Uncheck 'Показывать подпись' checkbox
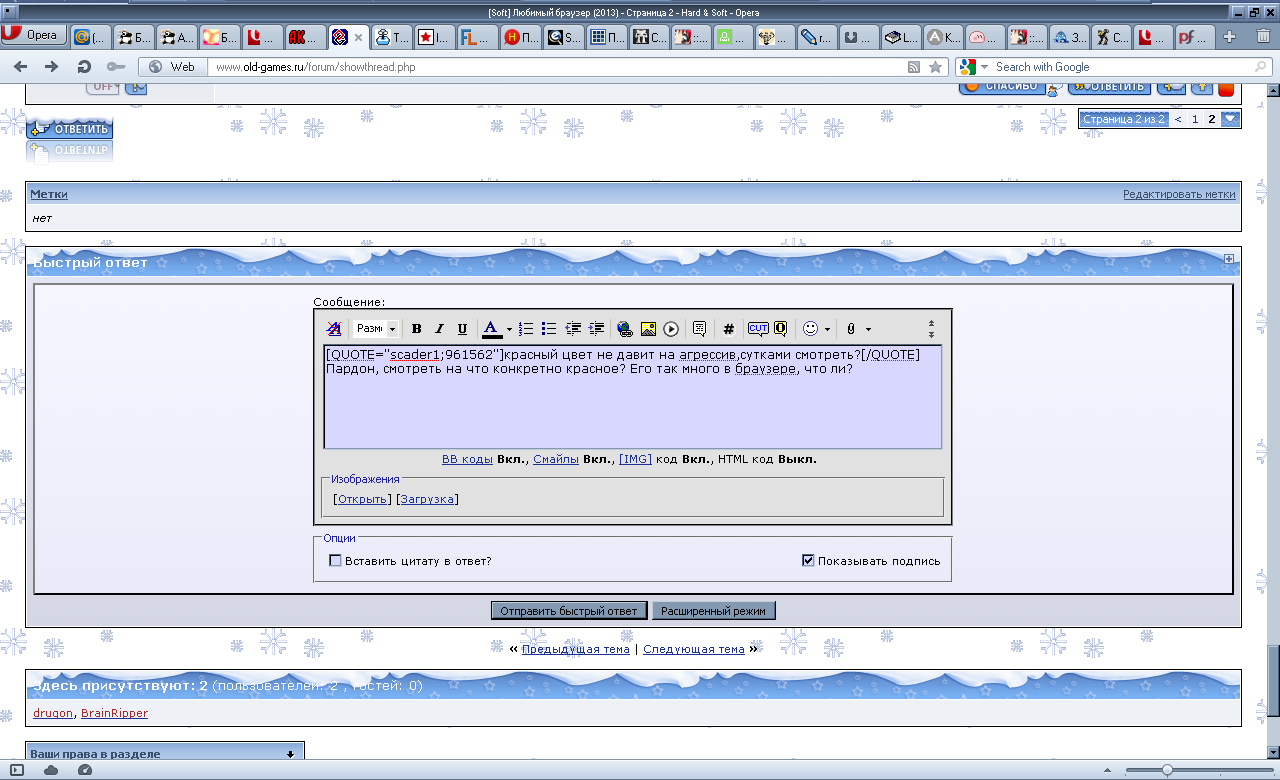This screenshot has width=1280, height=780. 808,561
